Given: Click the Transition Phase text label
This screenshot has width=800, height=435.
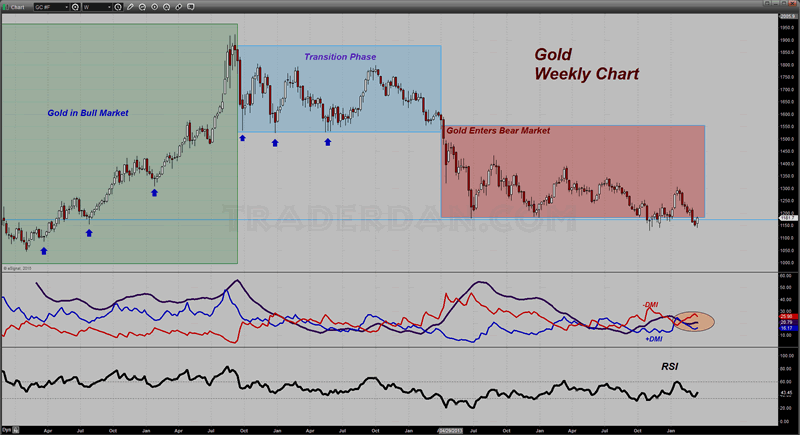Looking at the screenshot, I should [x=340, y=57].
